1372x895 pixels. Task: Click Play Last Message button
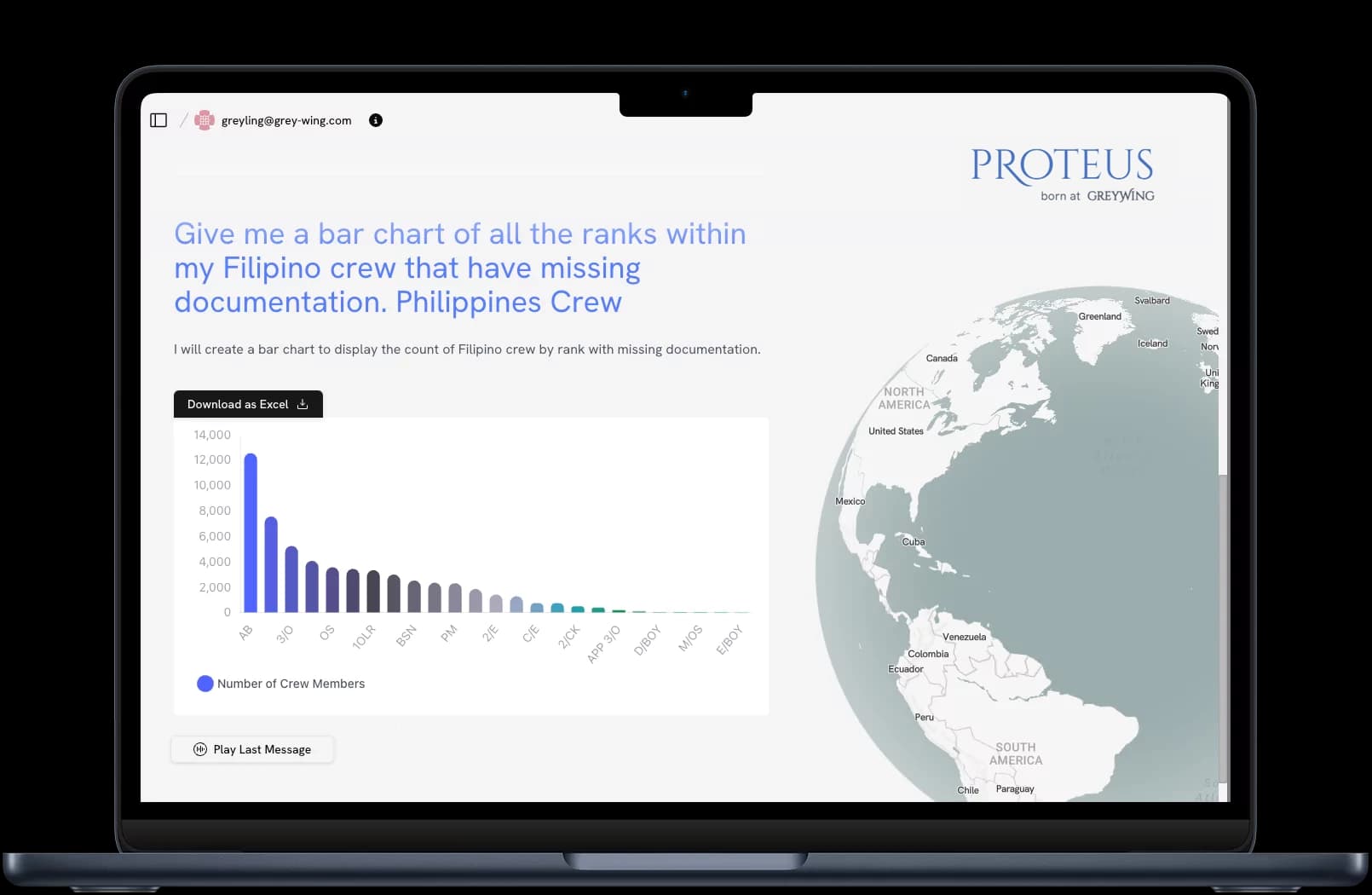point(252,749)
